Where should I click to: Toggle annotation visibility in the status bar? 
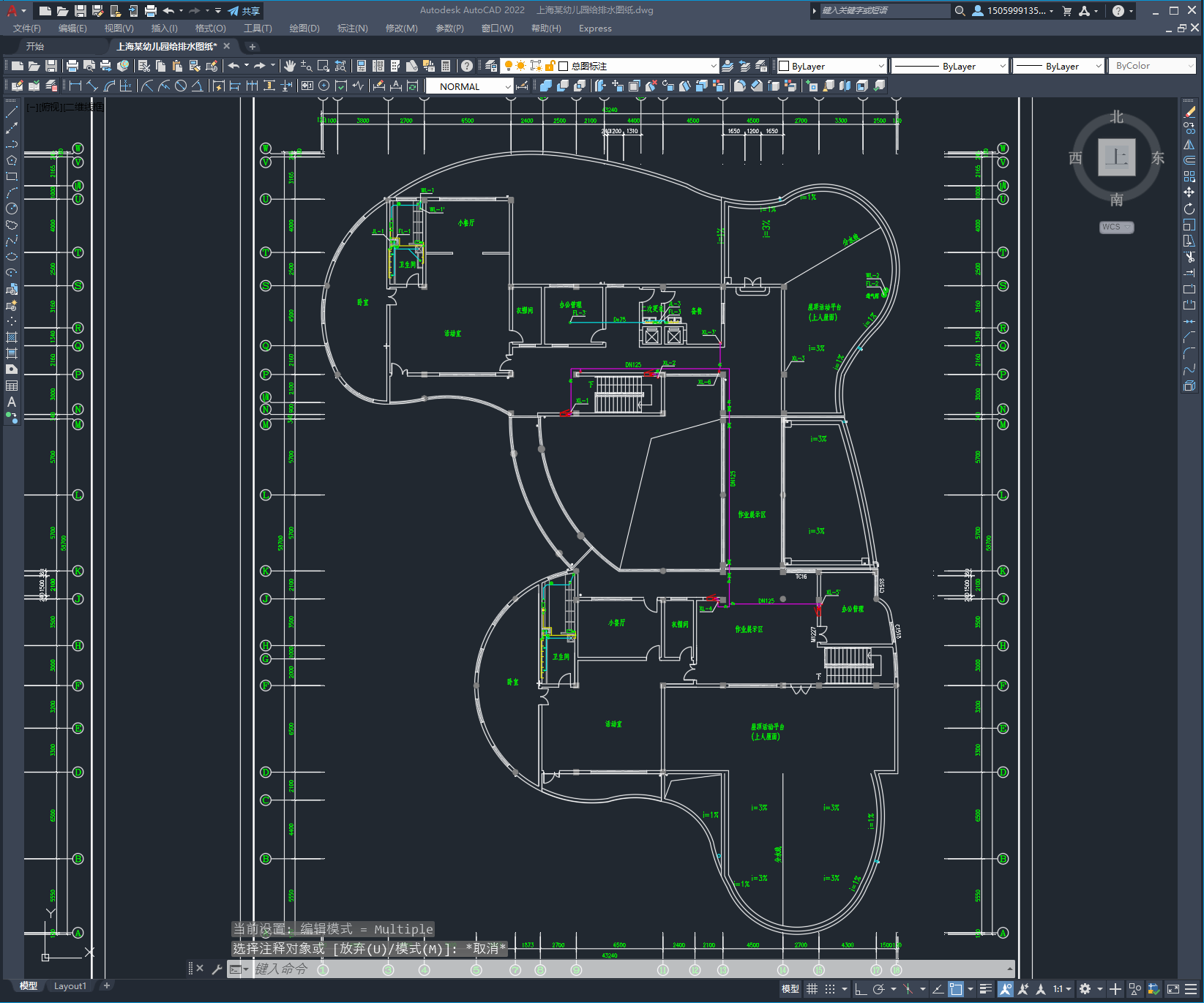(x=1006, y=989)
